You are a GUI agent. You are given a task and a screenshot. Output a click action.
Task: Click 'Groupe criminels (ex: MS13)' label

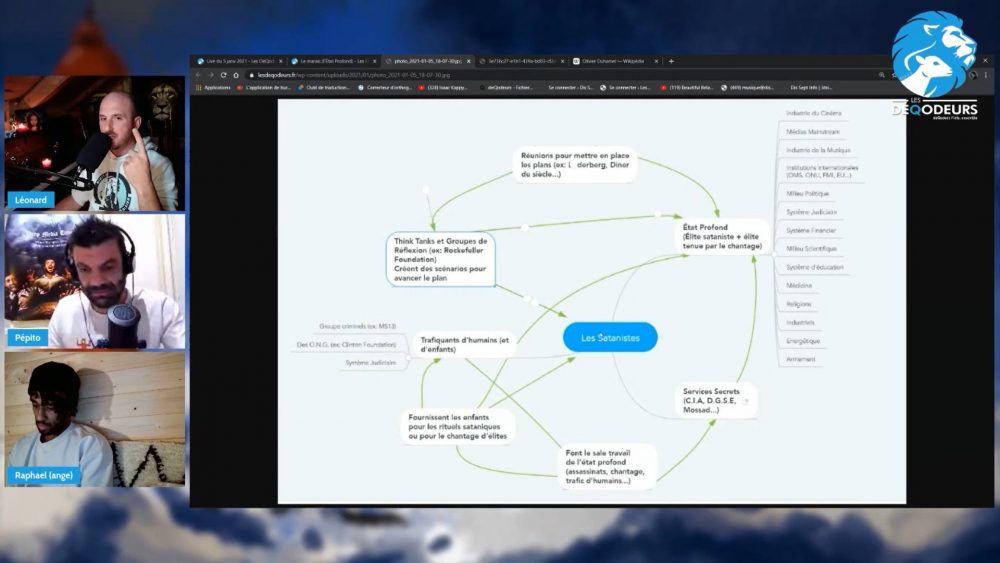(357, 326)
